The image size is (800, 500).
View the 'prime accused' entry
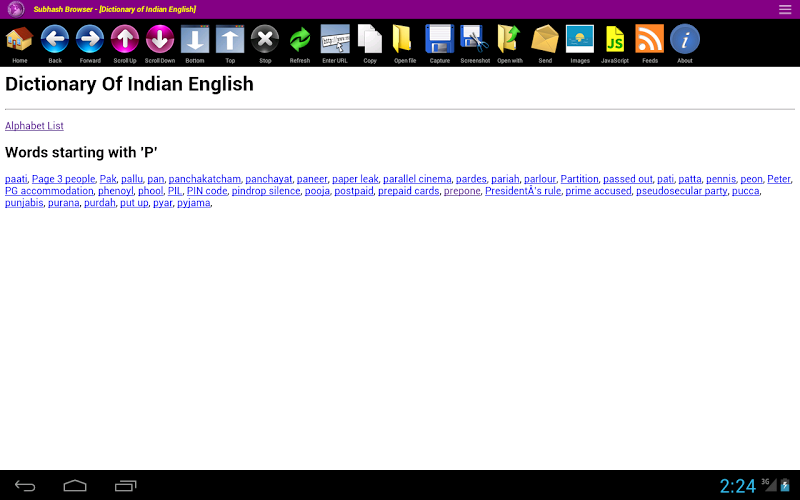click(598, 191)
